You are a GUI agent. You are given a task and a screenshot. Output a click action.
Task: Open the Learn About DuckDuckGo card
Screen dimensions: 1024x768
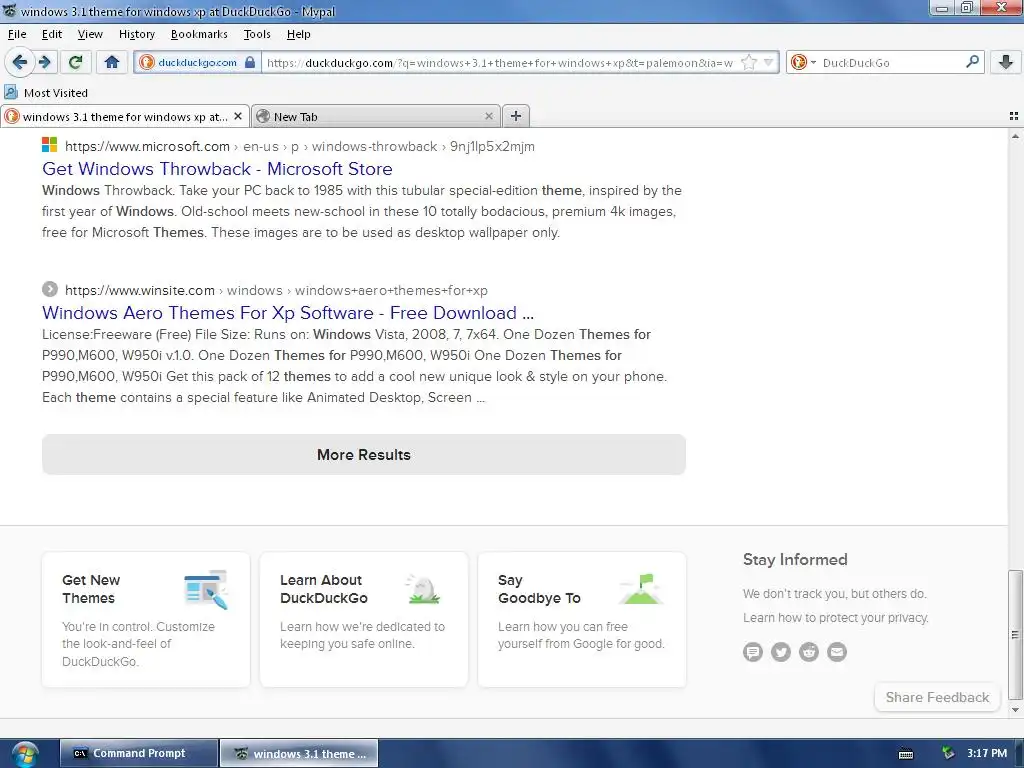(364, 620)
